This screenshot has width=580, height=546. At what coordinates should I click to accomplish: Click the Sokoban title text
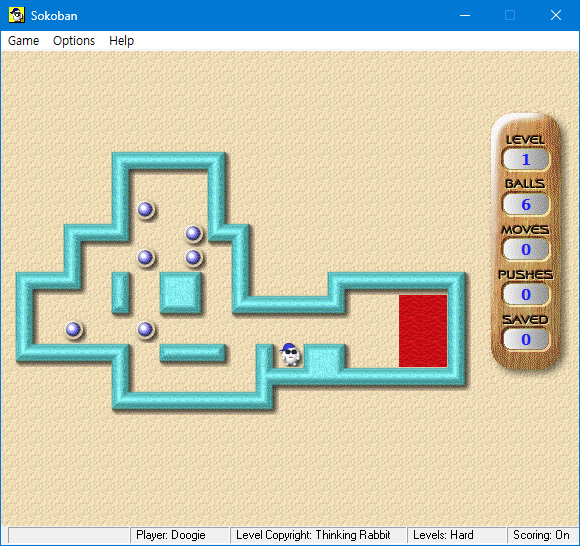(54, 16)
